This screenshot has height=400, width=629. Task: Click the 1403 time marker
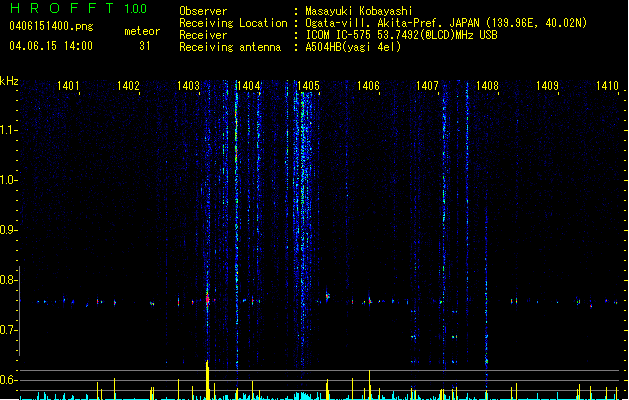point(188,86)
